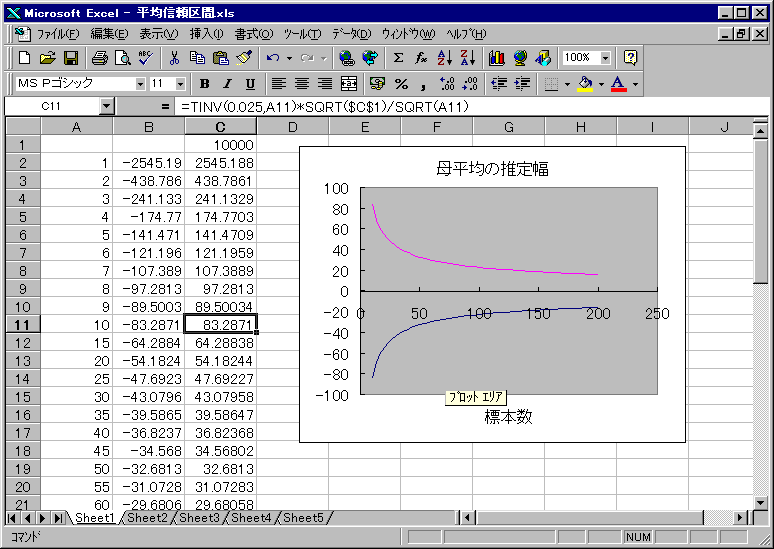Viewport: 774px width, 549px height.
Task: Apply currency style icon
Action: 377,84
